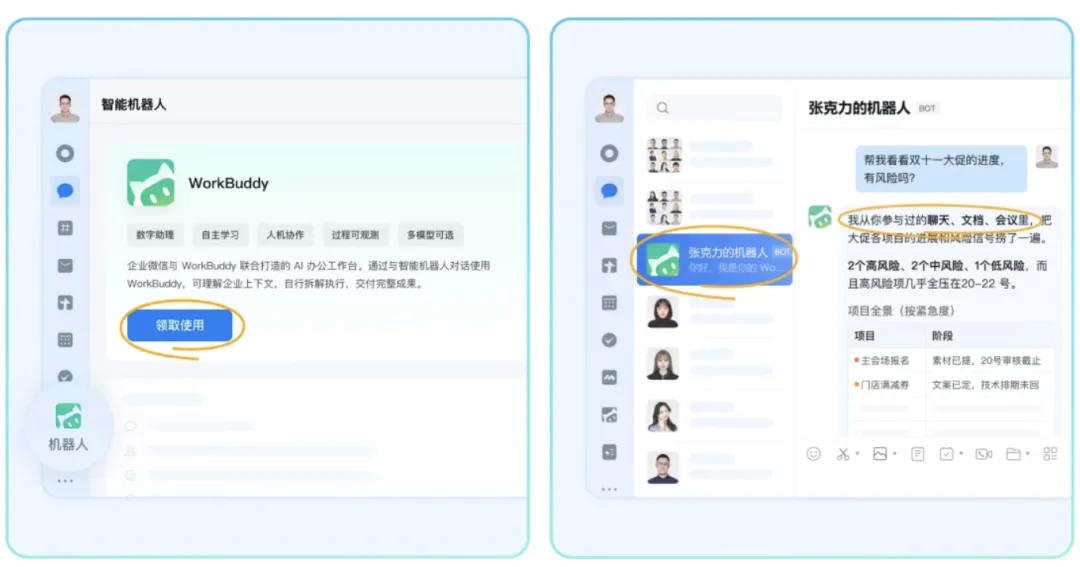Click the sender avatar beside the blue message bubble
The image size is (1080, 567).
[x=1047, y=156]
